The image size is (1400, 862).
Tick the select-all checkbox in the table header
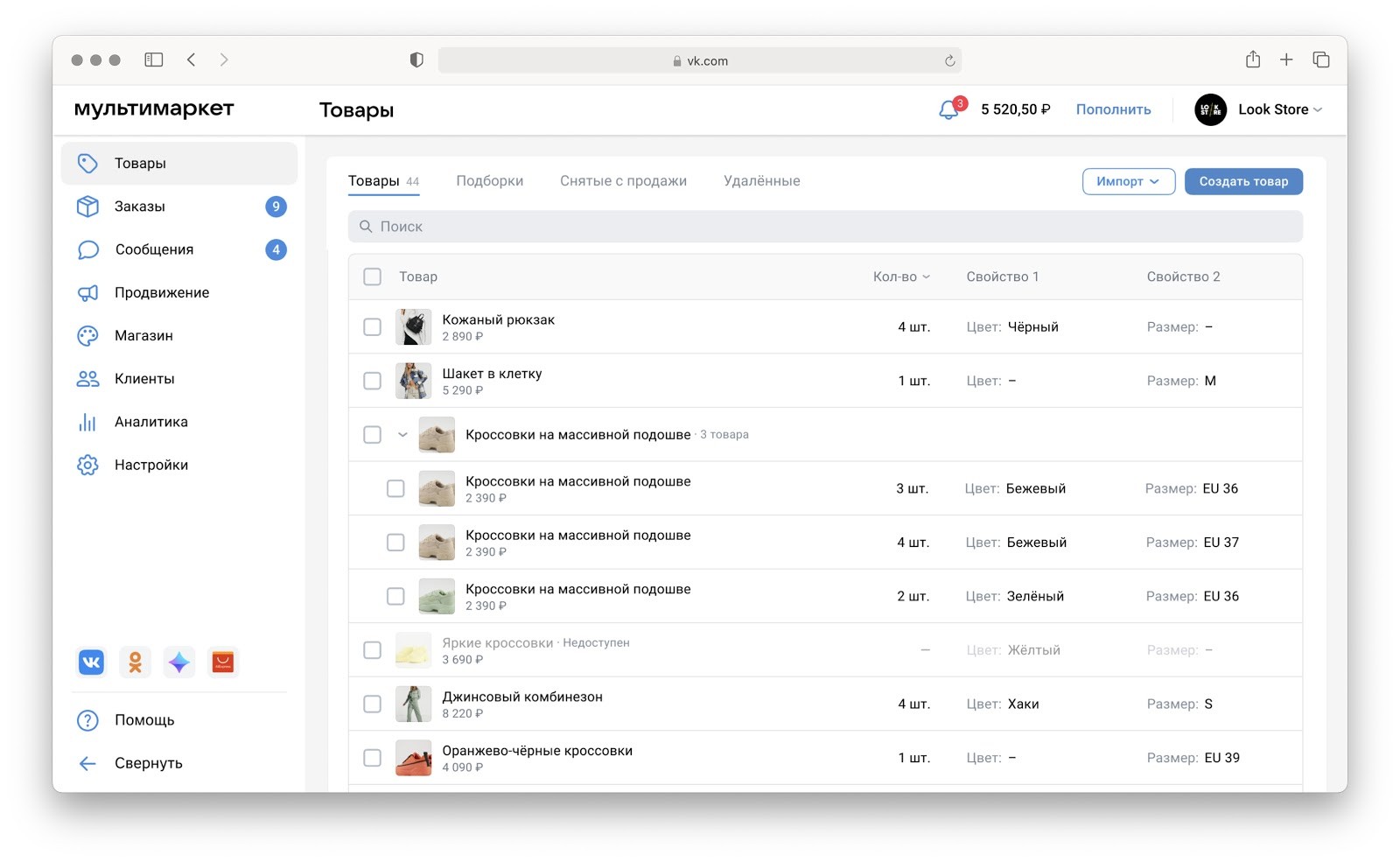click(373, 277)
